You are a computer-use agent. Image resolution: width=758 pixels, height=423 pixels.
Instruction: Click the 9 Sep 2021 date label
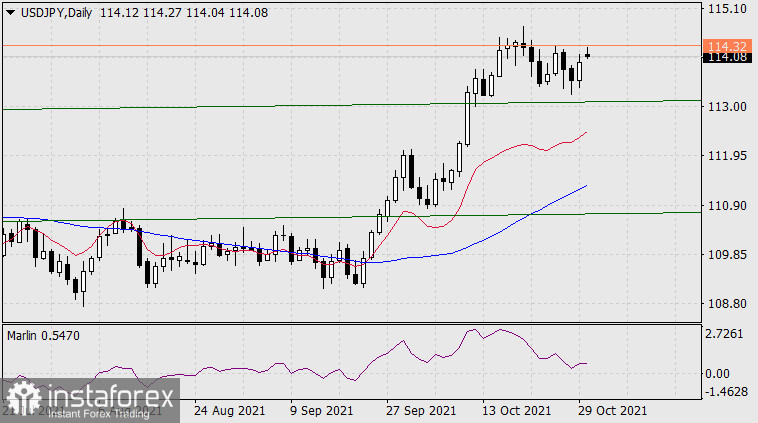coord(321,411)
